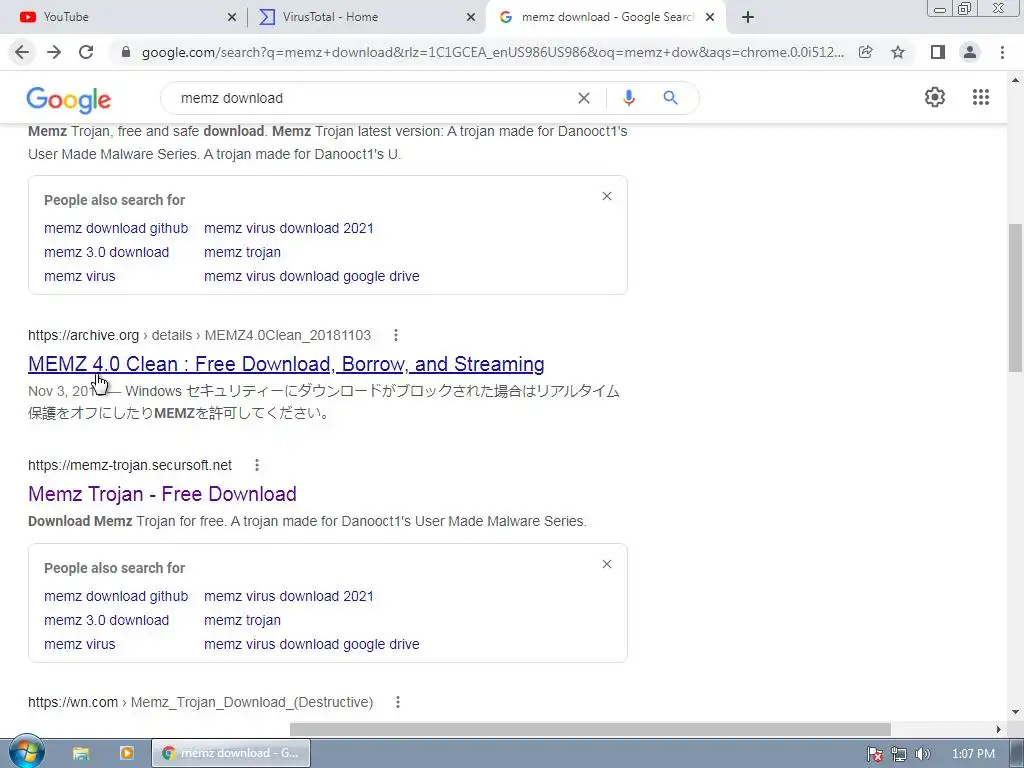Select second box's memz virus download 2021
Viewport: 1024px width, 768px height.
coord(289,596)
